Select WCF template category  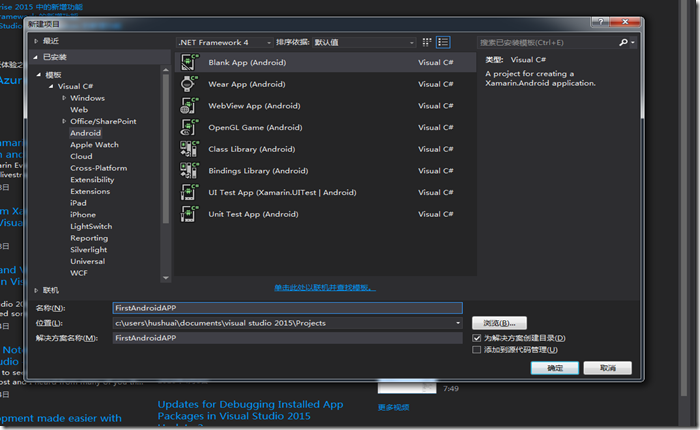[79, 273]
